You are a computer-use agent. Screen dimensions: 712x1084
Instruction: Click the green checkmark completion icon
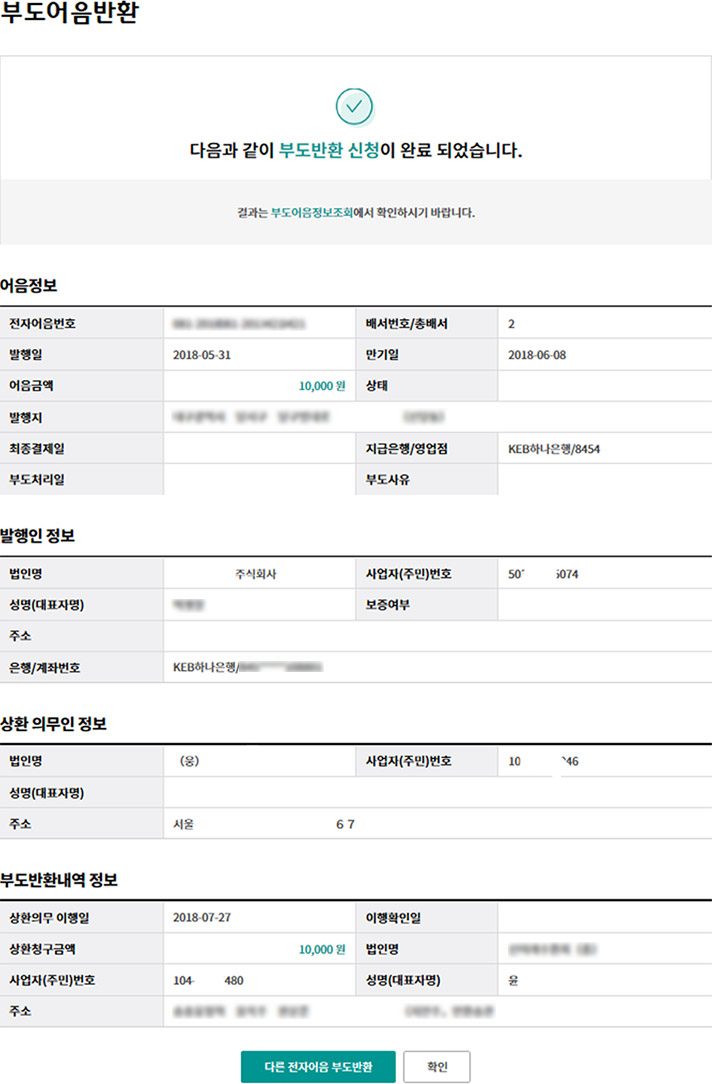pyautogui.click(x=354, y=105)
